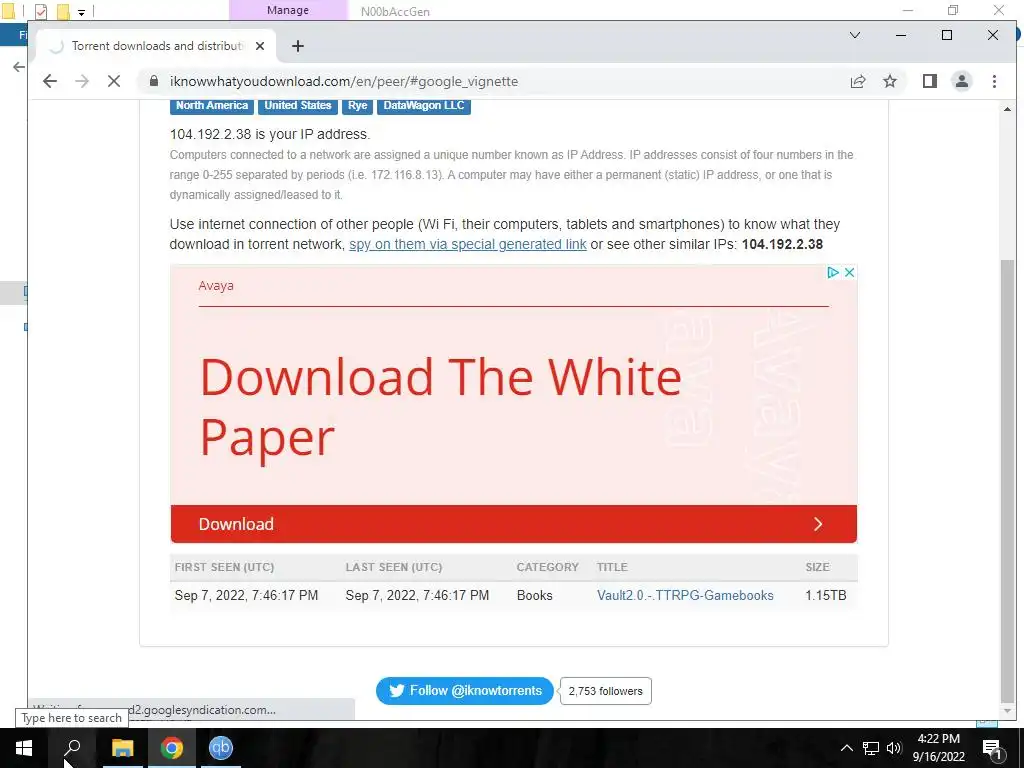Image resolution: width=1024 pixels, height=768 pixels.
Task: Share this page icon in address bar
Action: [x=857, y=81]
